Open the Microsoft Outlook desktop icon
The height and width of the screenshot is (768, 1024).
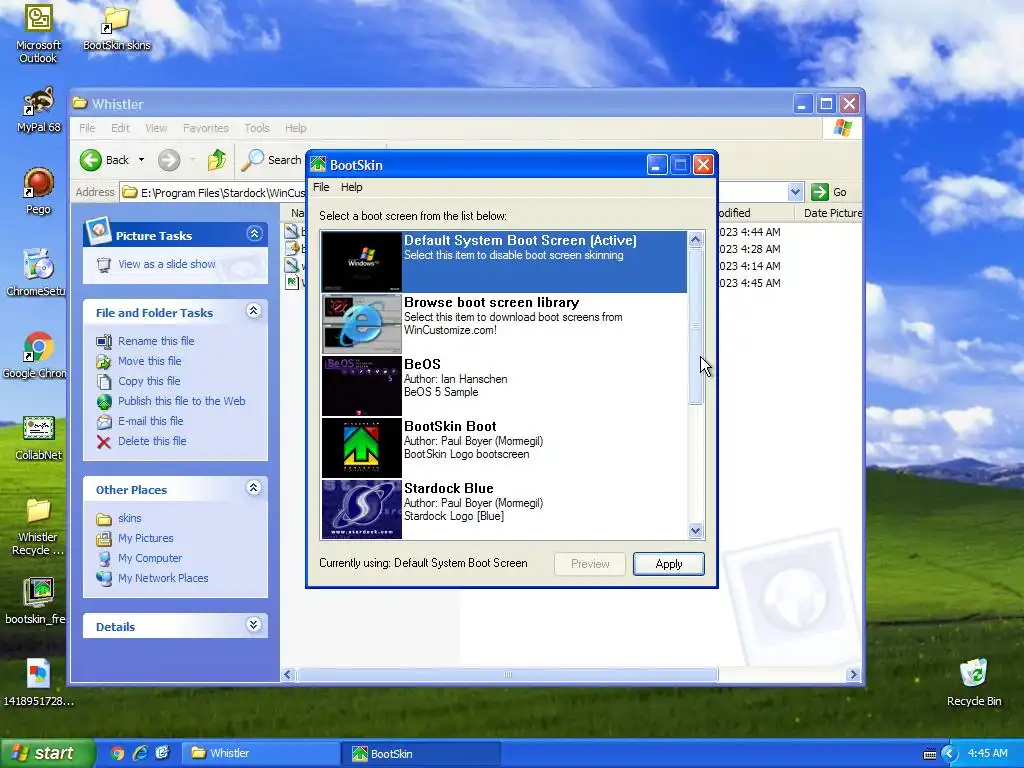click(x=38, y=33)
